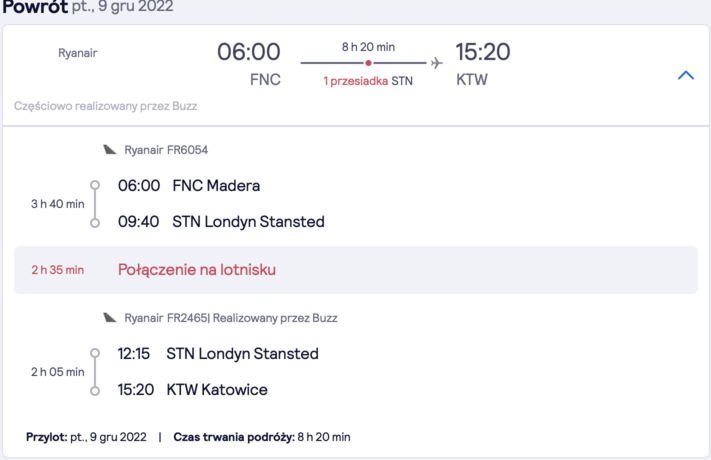
Task: Click the Ryanair airline name in the header
Action: (78, 53)
